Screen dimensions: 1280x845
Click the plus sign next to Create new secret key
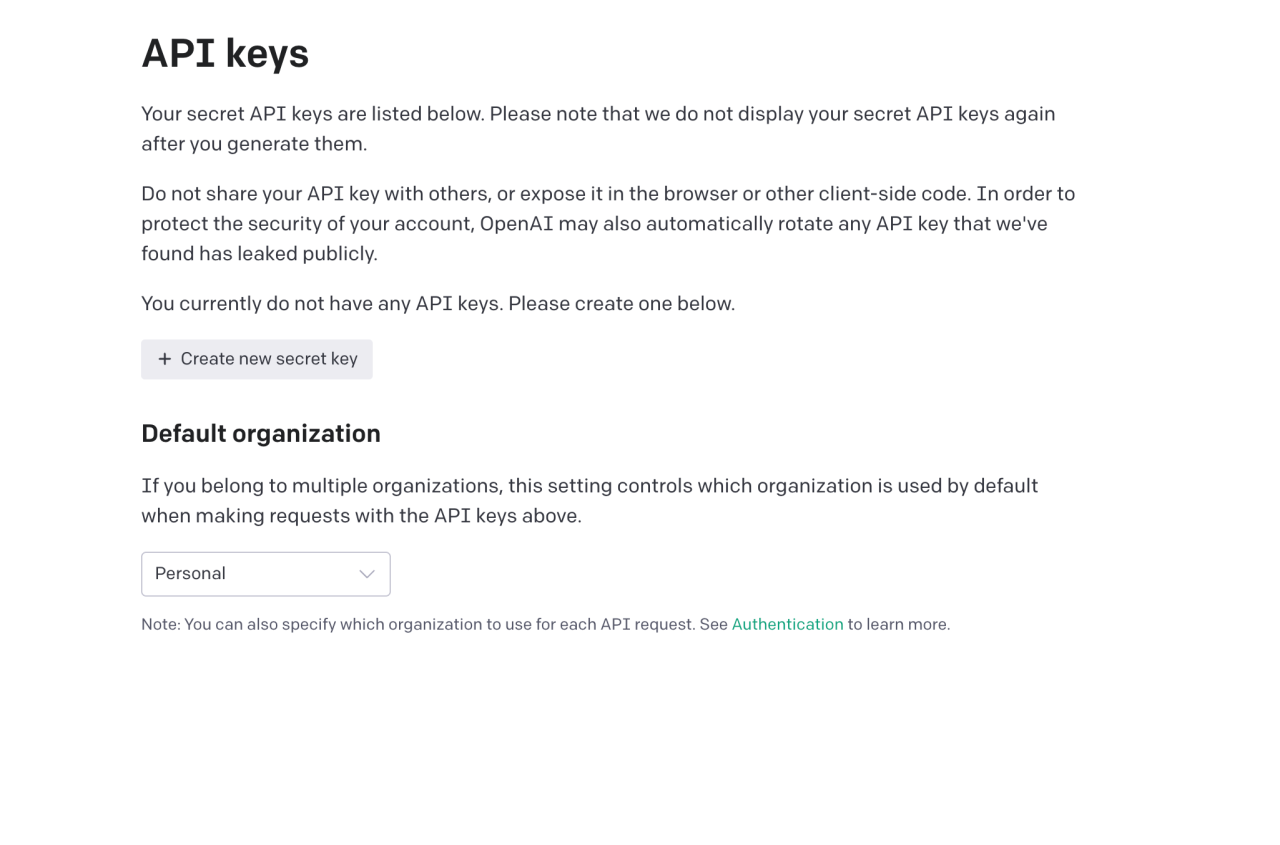coord(166,359)
